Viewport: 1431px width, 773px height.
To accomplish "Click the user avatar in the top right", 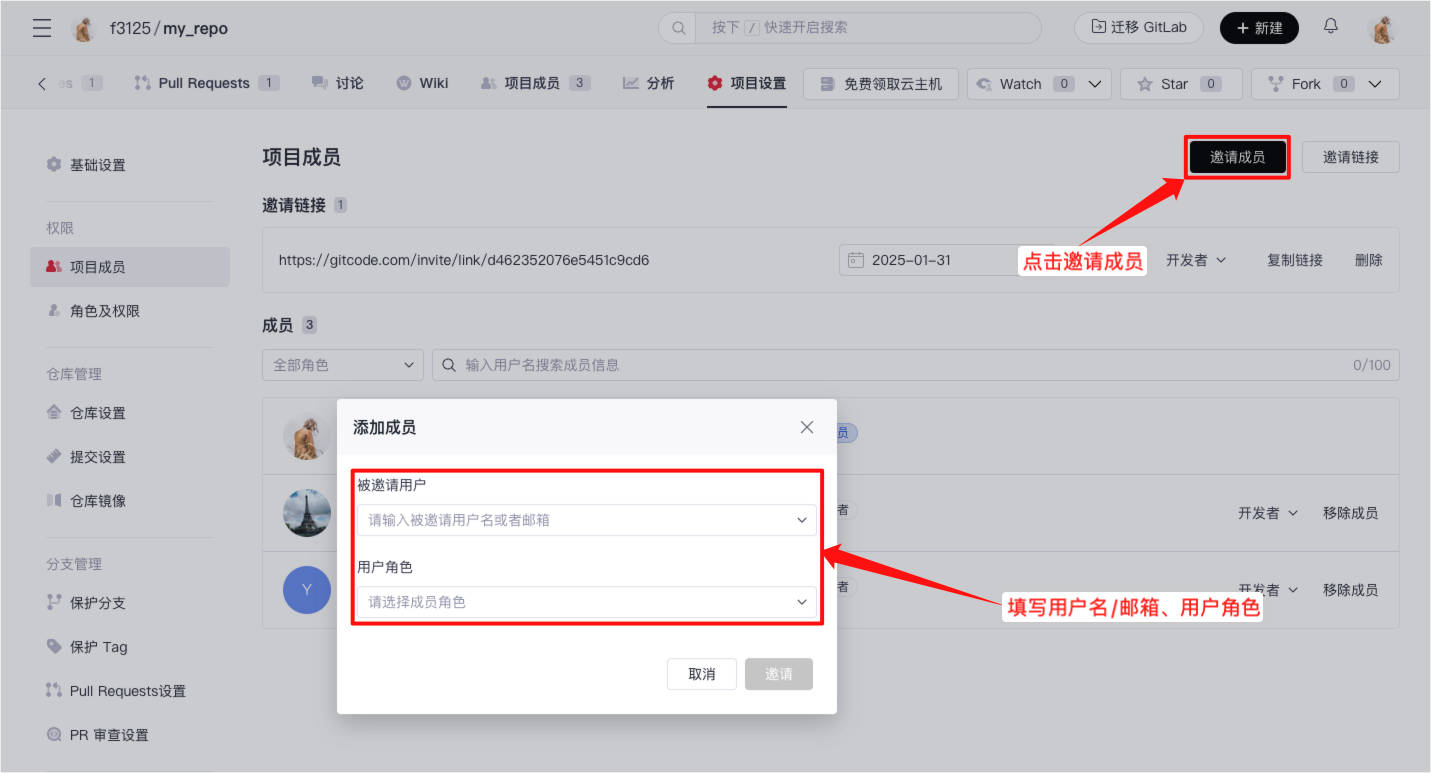I will pyautogui.click(x=1382, y=28).
